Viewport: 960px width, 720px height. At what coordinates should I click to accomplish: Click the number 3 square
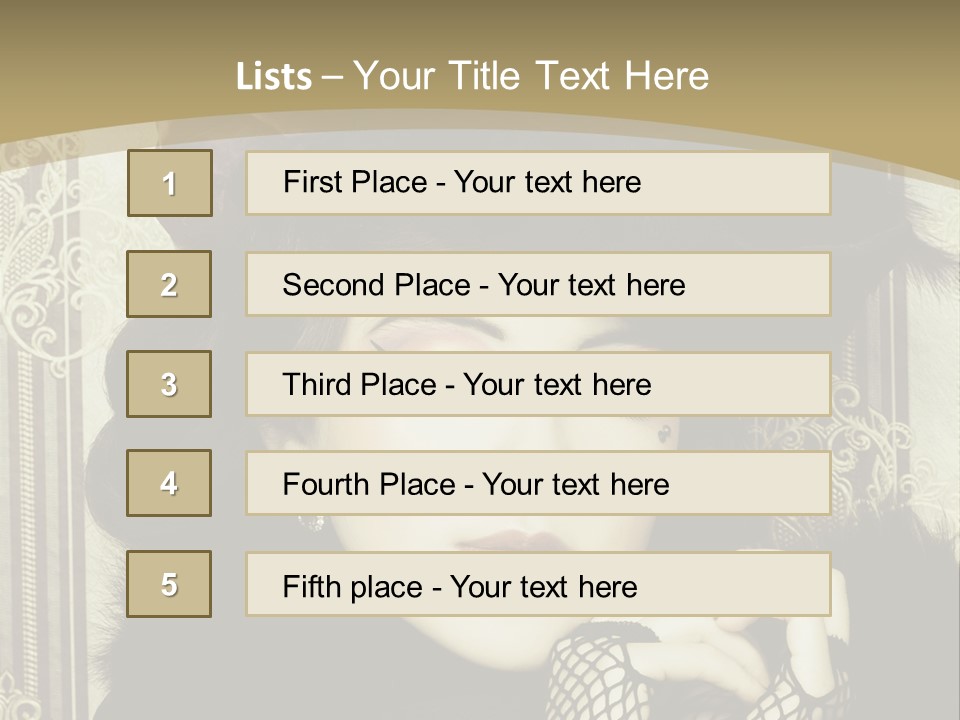(169, 384)
